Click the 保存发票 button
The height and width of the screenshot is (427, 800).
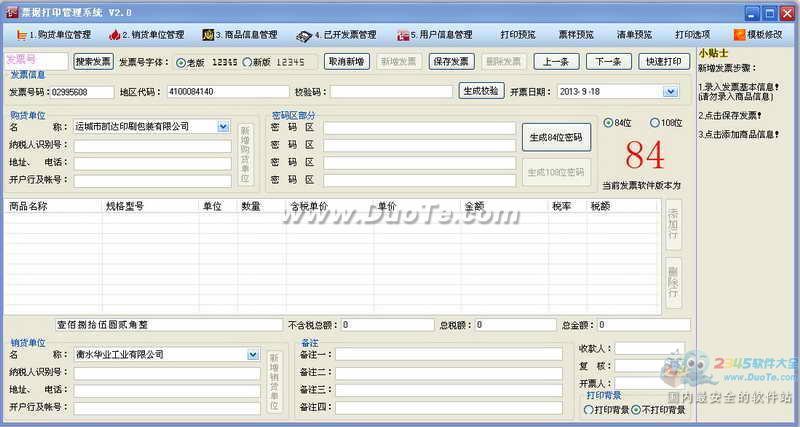tap(452, 62)
